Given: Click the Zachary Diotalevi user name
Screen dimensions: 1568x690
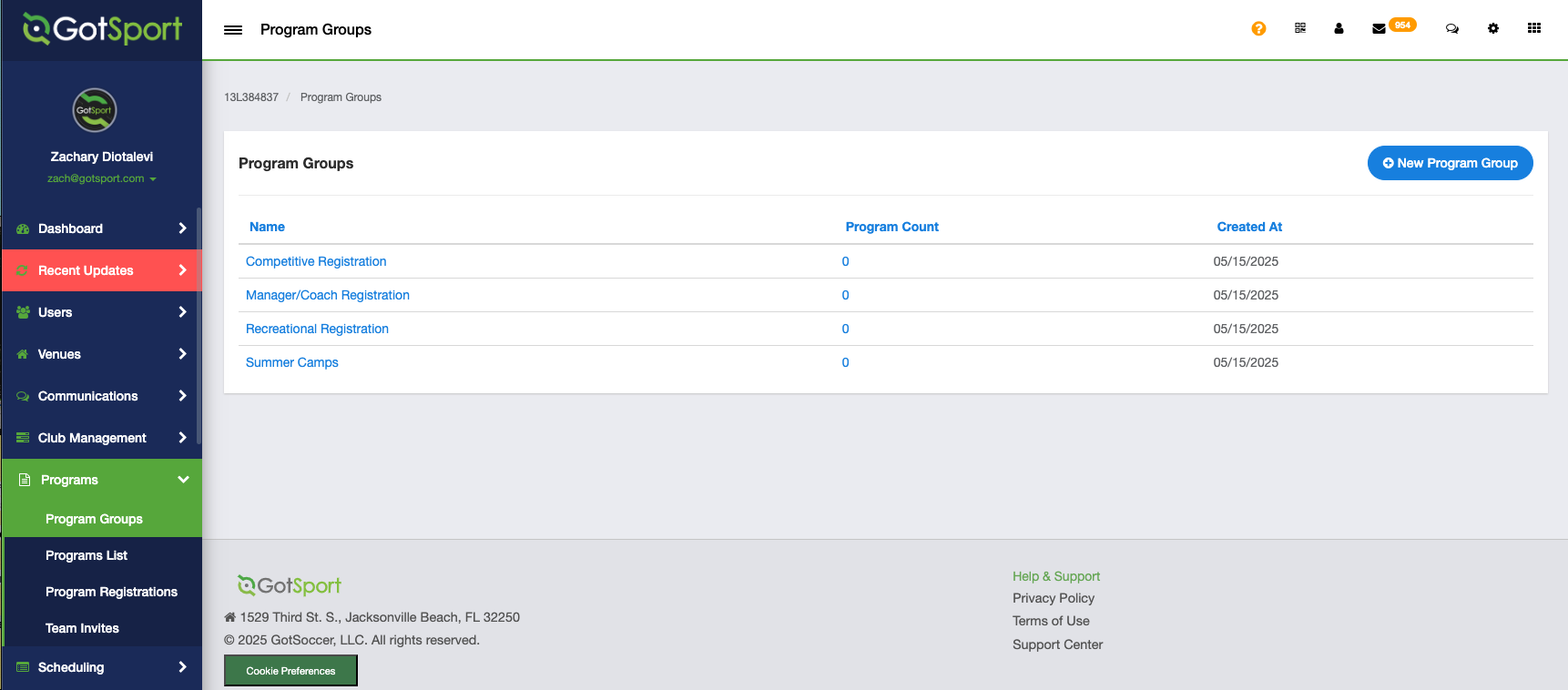Looking at the screenshot, I should click(102, 157).
